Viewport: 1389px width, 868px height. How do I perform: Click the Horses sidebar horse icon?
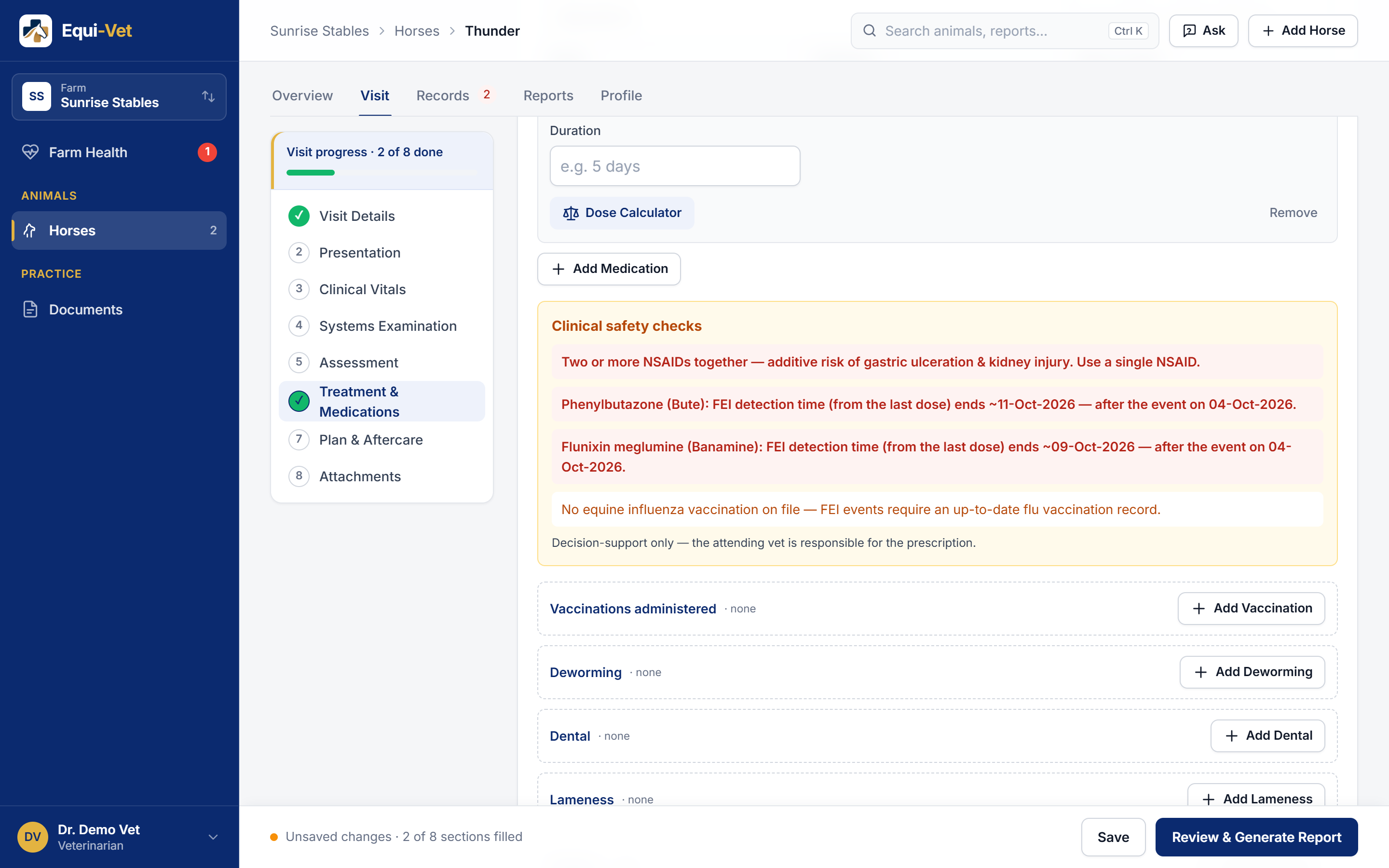click(30, 230)
